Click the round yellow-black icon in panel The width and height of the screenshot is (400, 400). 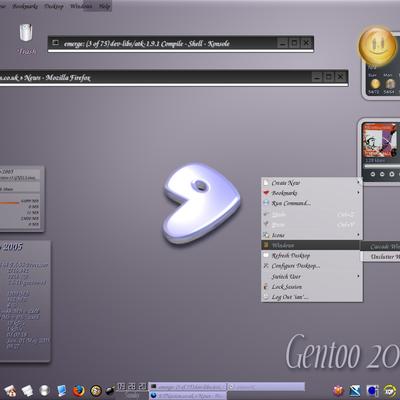(96, 390)
